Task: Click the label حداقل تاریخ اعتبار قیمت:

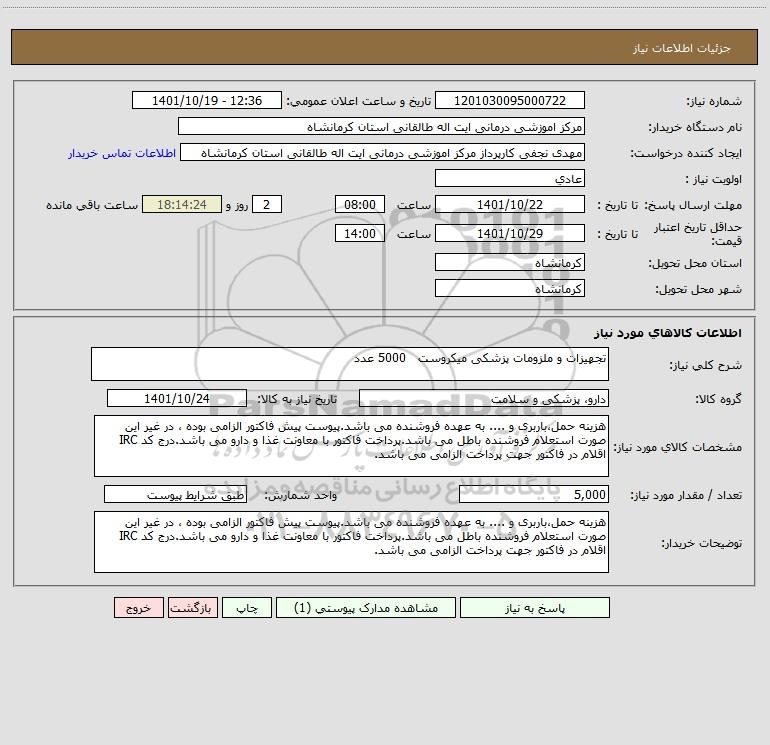Action: tap(698, 234)
